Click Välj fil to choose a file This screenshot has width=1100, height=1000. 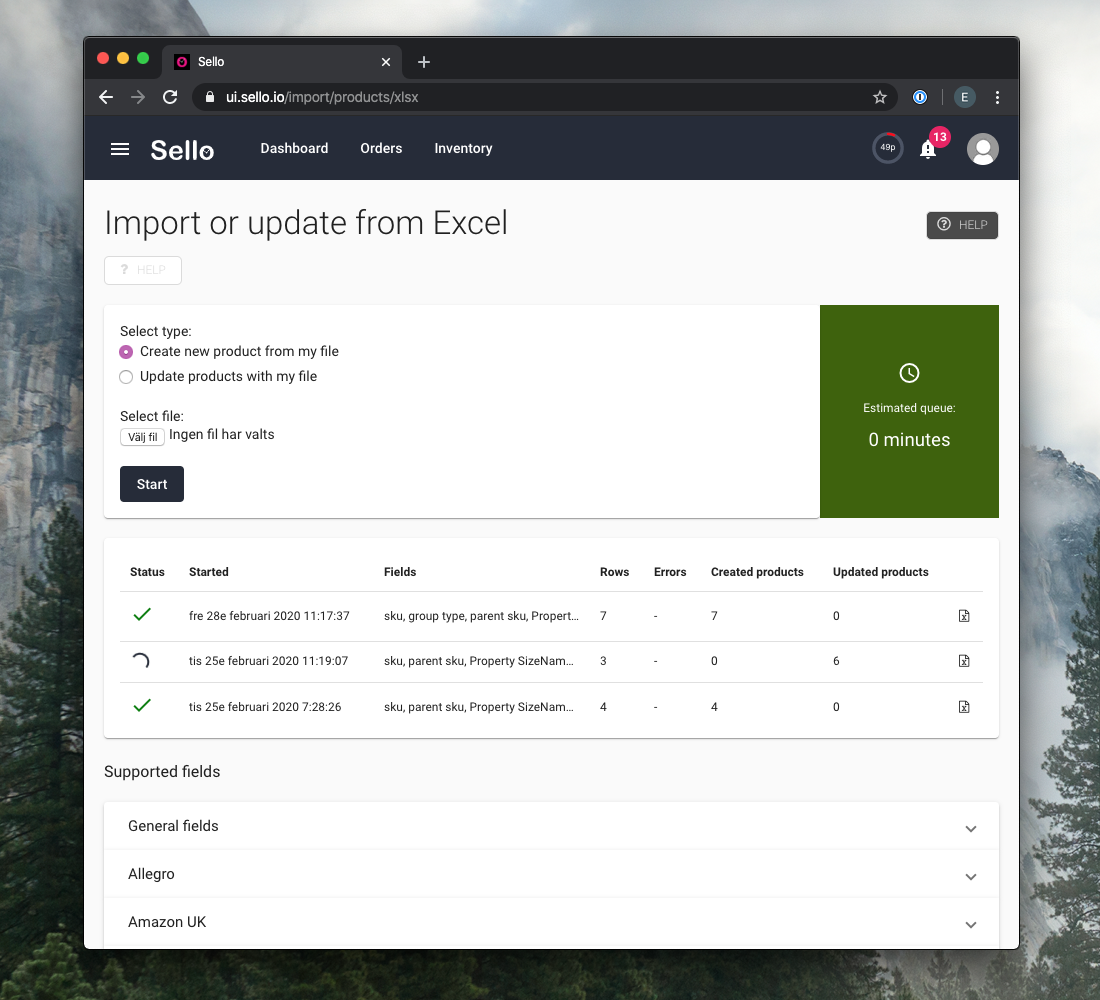click(142, 437)
